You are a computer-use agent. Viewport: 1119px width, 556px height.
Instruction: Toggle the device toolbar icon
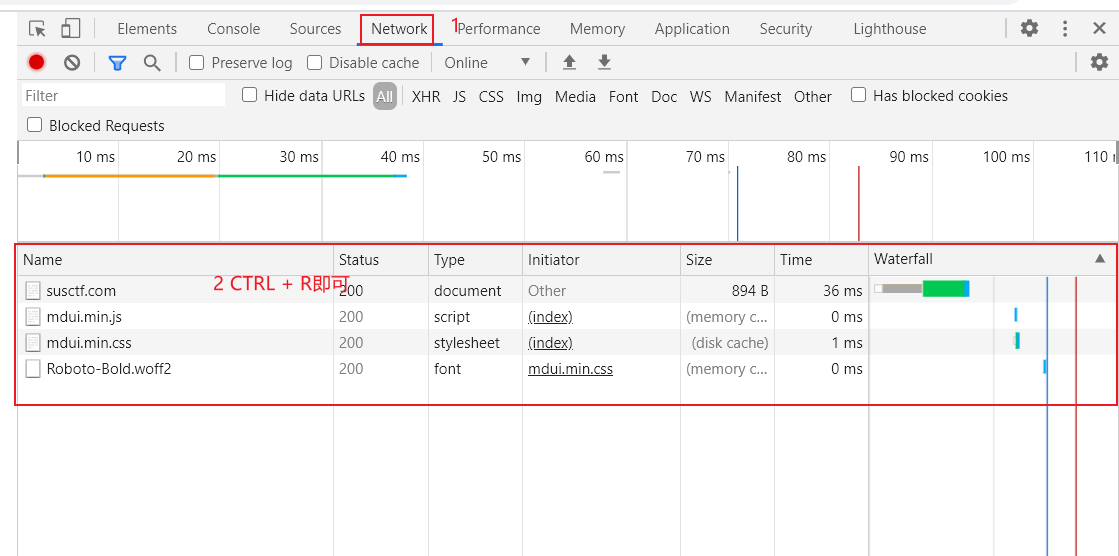[70, 29]
